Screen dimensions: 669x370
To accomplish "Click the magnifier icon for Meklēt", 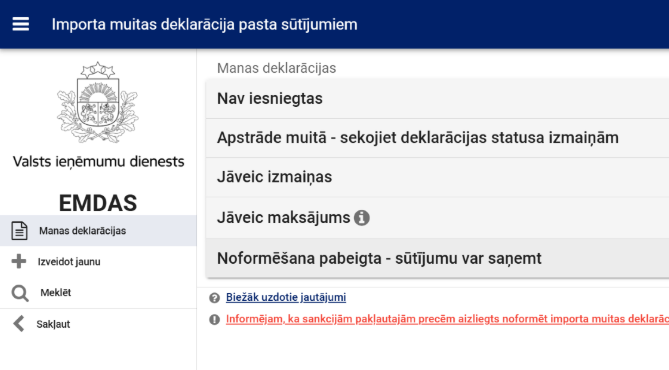I will (x=20, y=293).
